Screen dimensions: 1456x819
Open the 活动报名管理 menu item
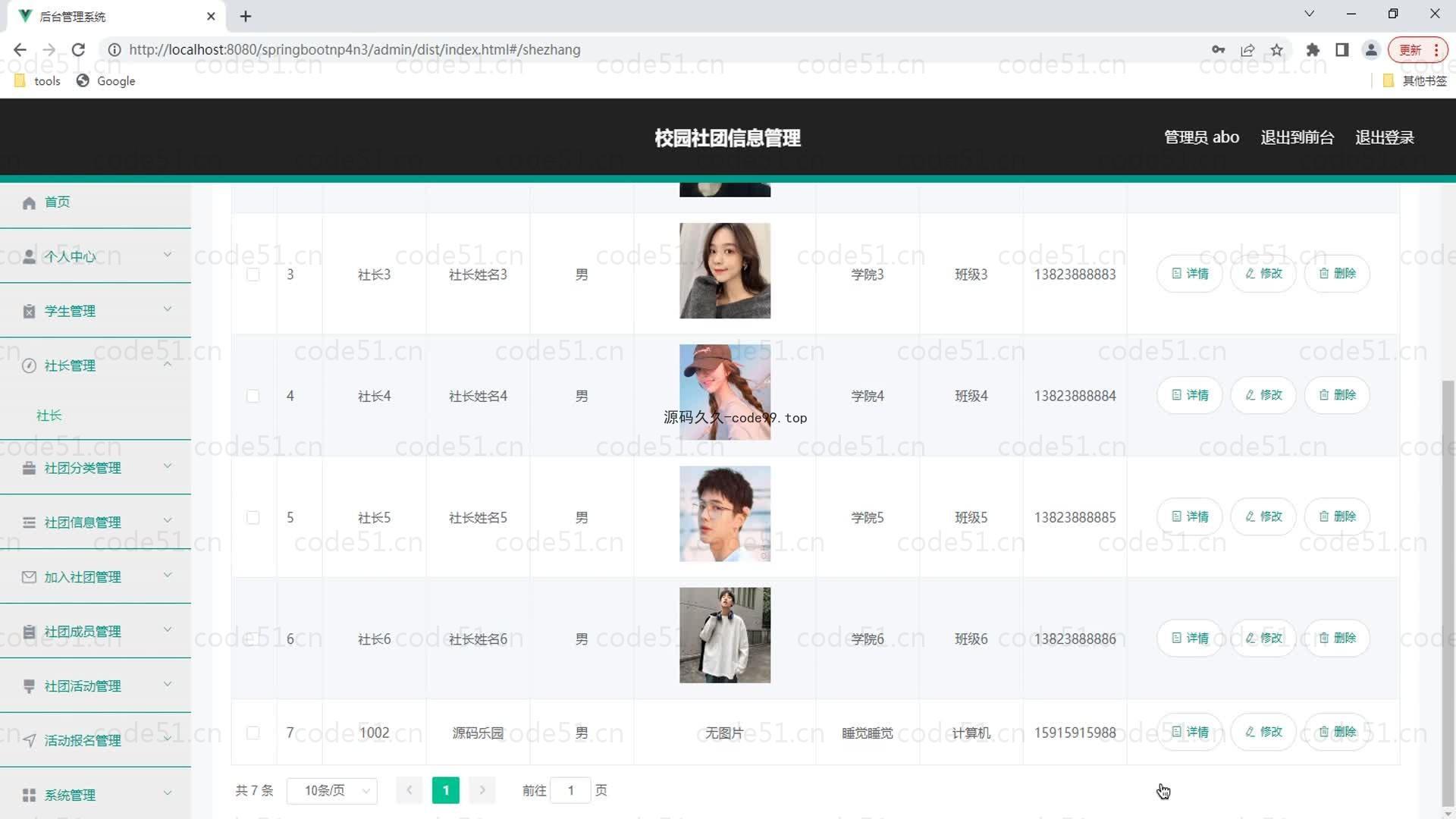click(96, 740)
